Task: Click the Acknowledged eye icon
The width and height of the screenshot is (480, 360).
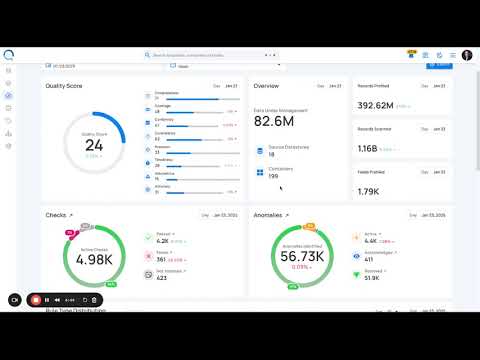Action: pyautogui.click(x=356, y=256)
